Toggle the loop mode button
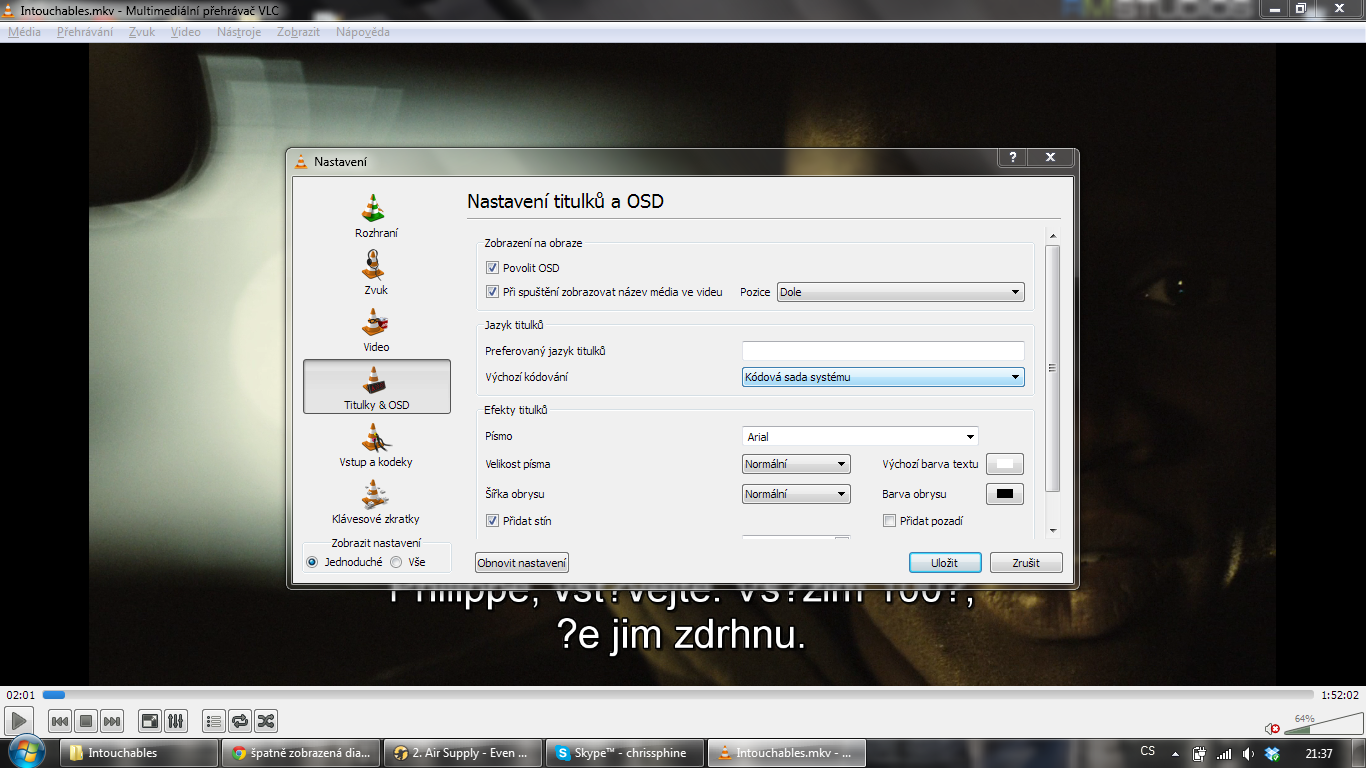1366x768 pixels. click(x=240, y=721)
